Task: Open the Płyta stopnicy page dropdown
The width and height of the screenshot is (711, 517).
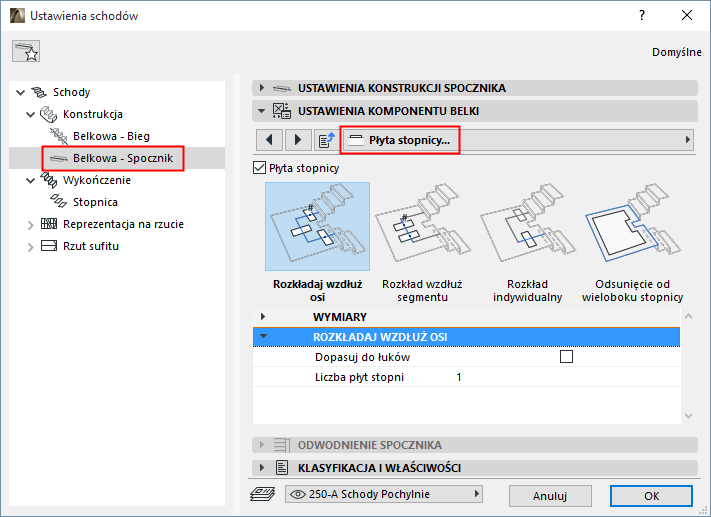Action: (519, 140)
